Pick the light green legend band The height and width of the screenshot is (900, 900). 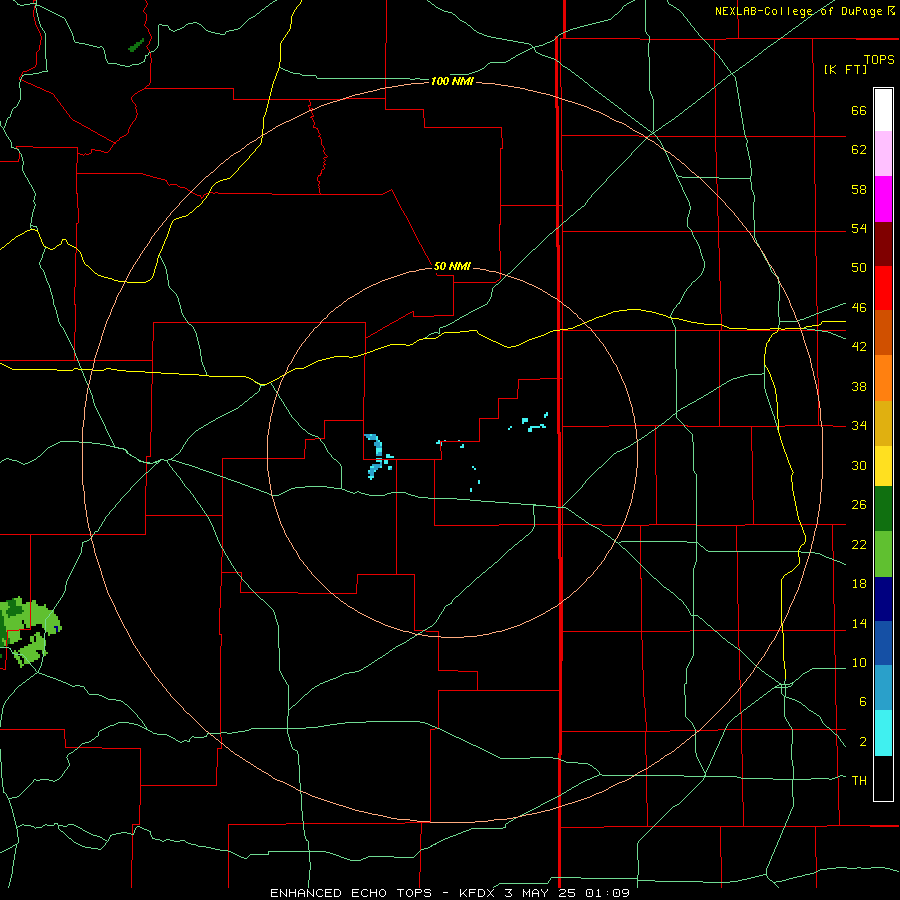click(883, 554)
